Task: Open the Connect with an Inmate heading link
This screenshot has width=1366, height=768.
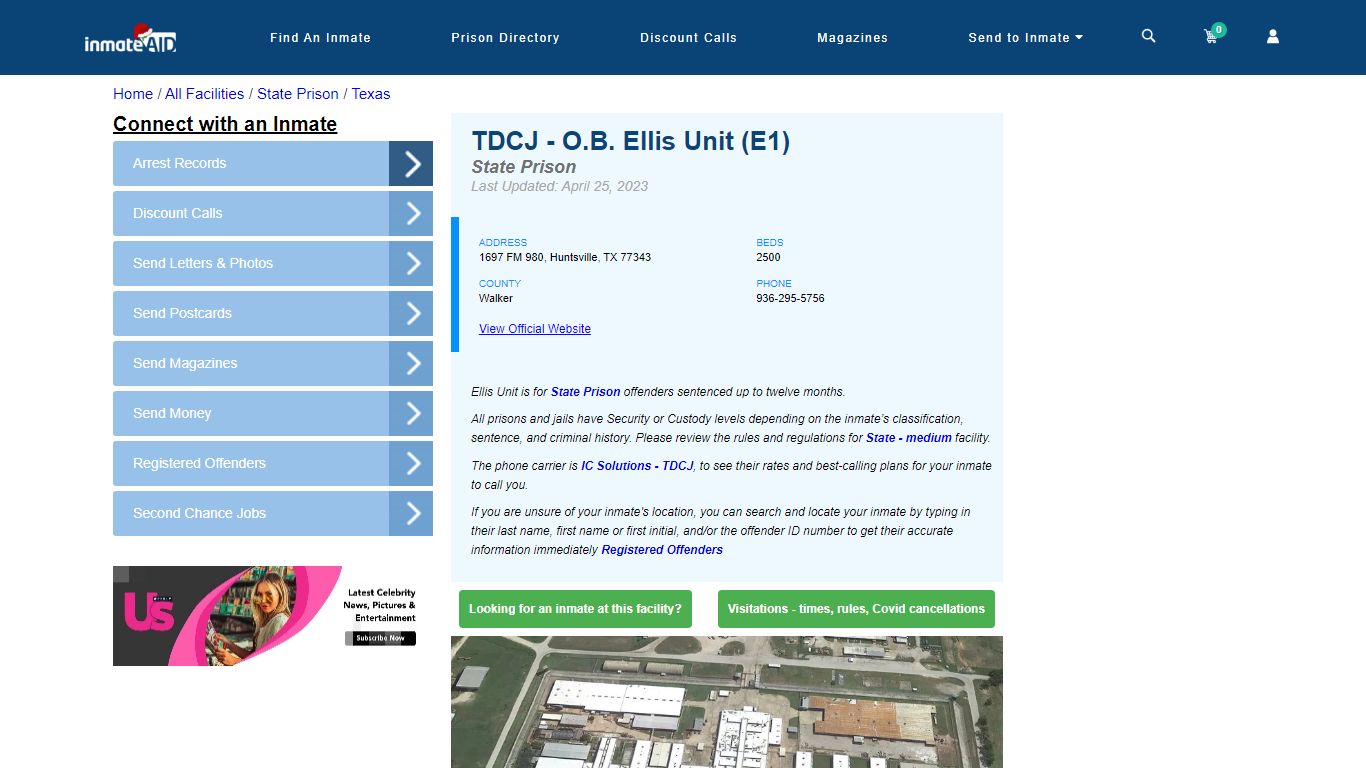Action: point(225,124)
